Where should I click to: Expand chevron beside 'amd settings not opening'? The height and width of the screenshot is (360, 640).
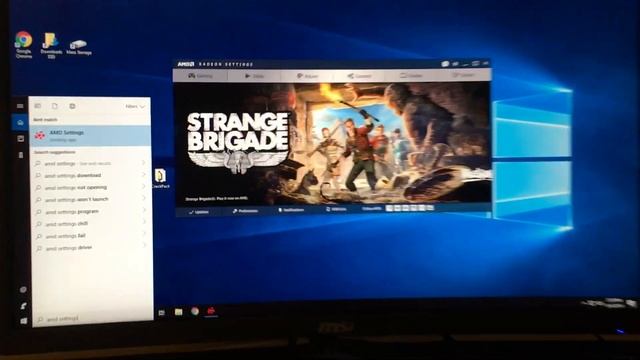point(144,187)
